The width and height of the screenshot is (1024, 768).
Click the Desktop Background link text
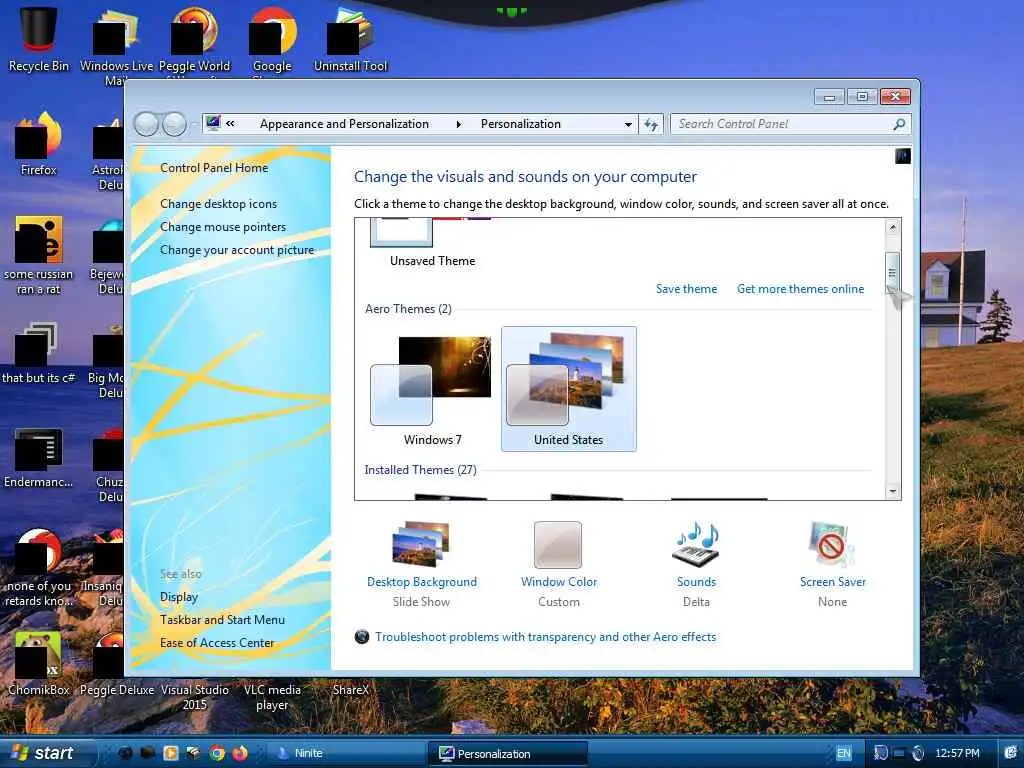422,582
